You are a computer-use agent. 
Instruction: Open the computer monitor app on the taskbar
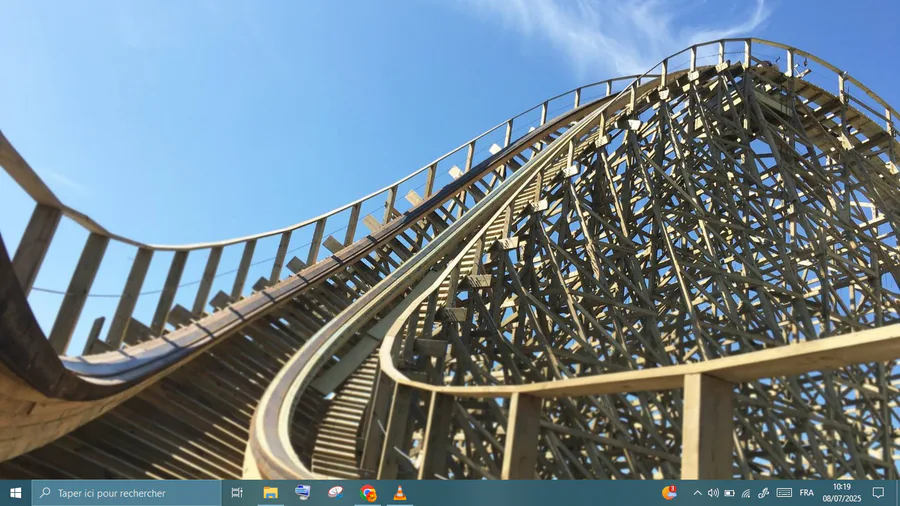pos(302,493)
